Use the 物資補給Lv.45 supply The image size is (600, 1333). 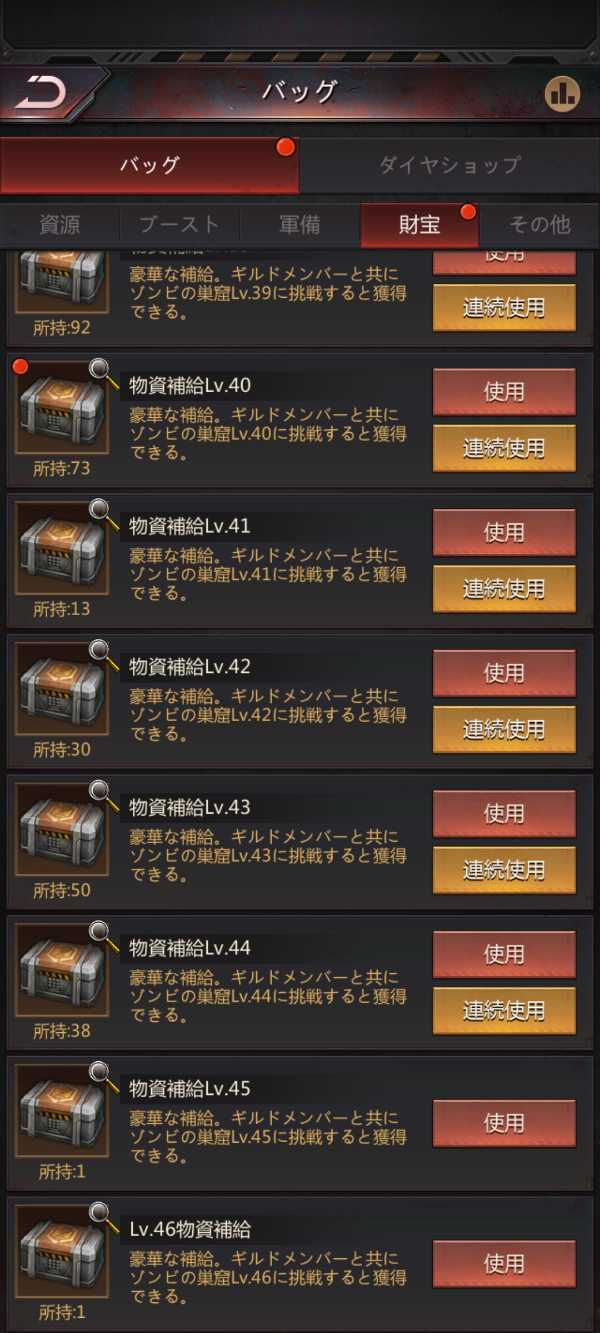point(504,1123)
